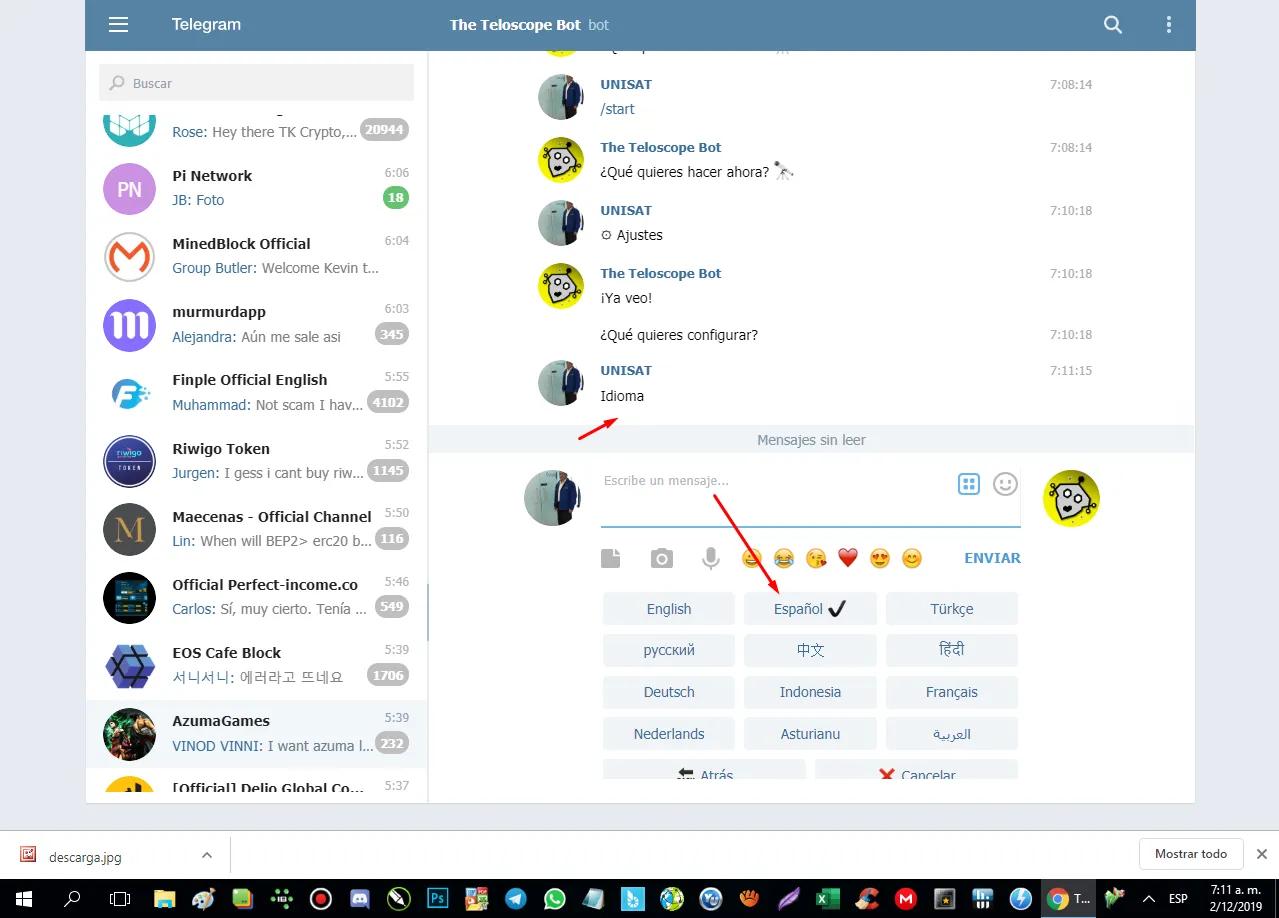Click UNISAT sender name above Idioma
1279x918 pixels.
point(626,371)
